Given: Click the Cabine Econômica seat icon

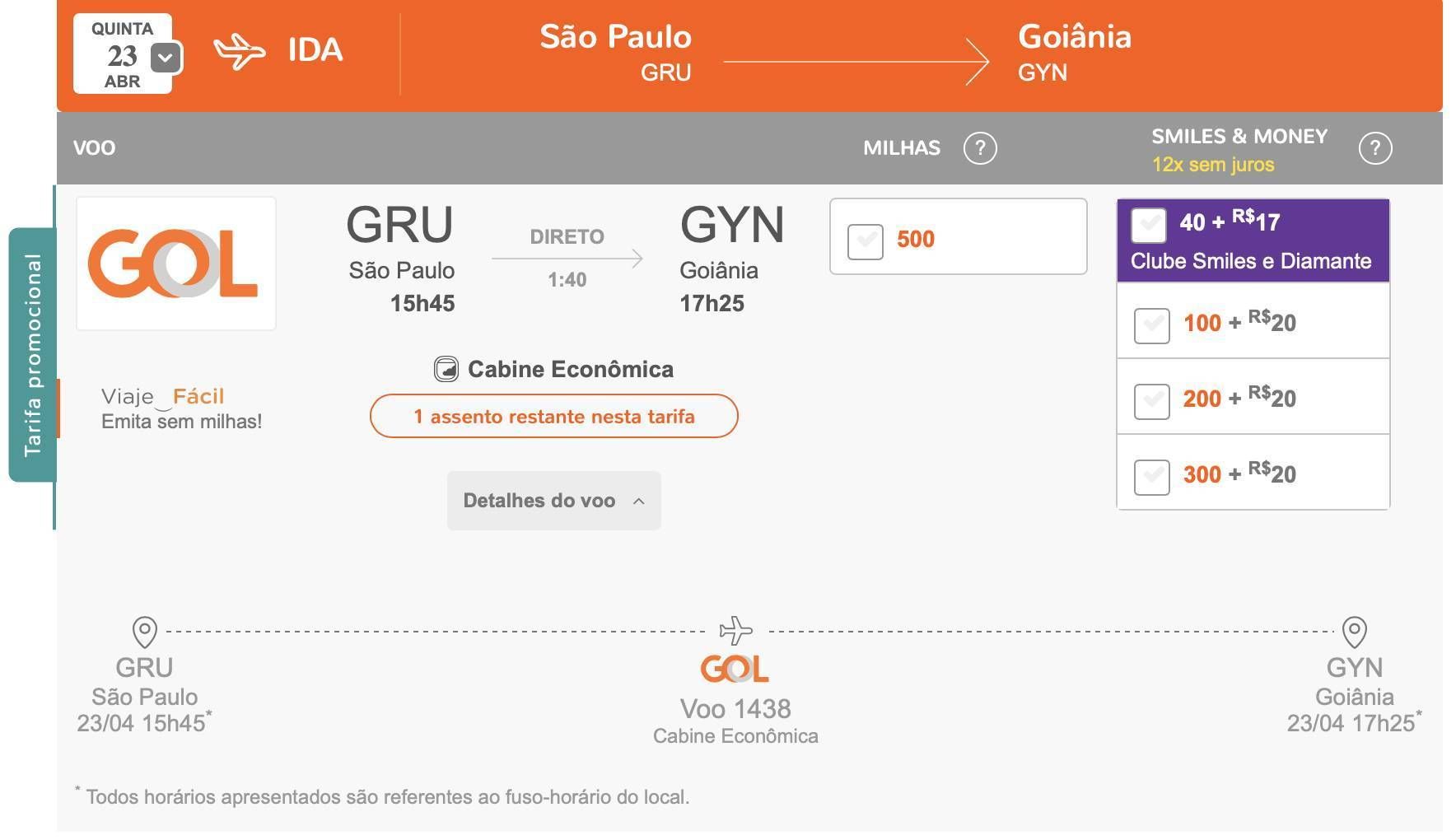Looking at the screenshot, I should pyautogui.click(x=446, y=369).
